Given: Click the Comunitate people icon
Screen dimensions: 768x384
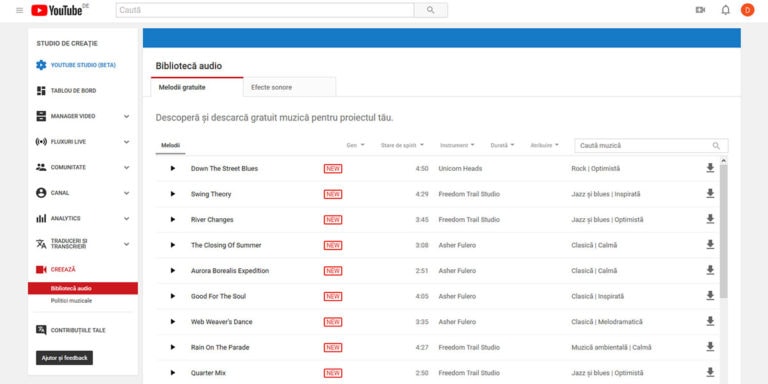Looking at the screenshot, I should [41, 167].
